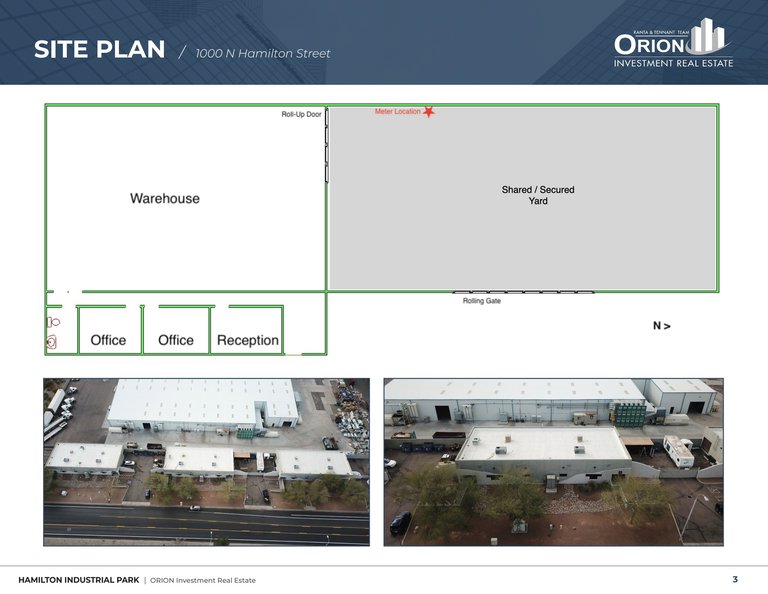This screenshot has width=768, height=594.
Task: Click the red Meter Location star
Action: [x=429, y=112]
